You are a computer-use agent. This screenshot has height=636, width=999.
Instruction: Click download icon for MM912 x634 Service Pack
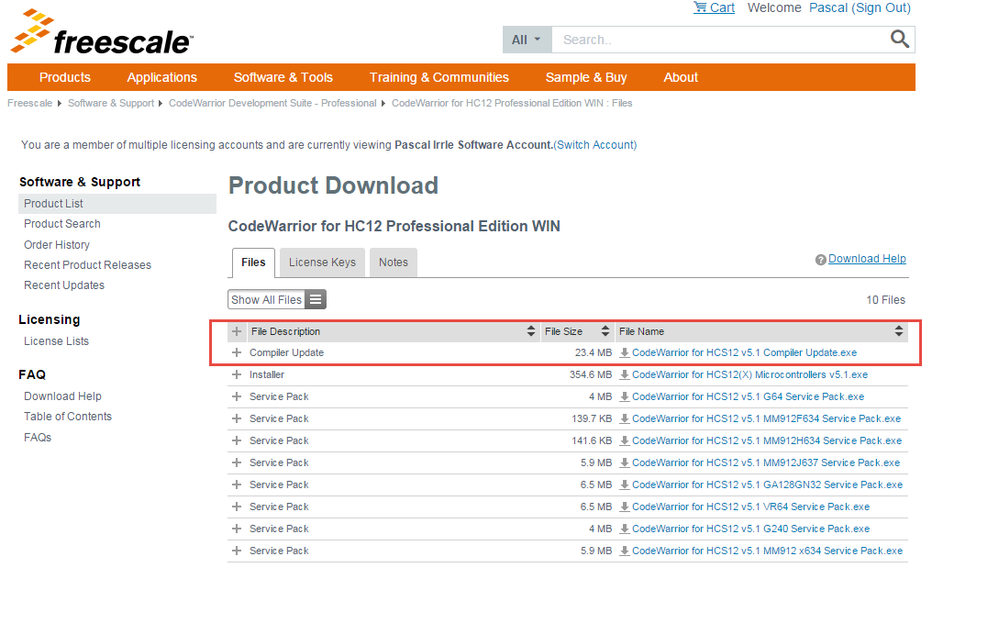[624, 551]
